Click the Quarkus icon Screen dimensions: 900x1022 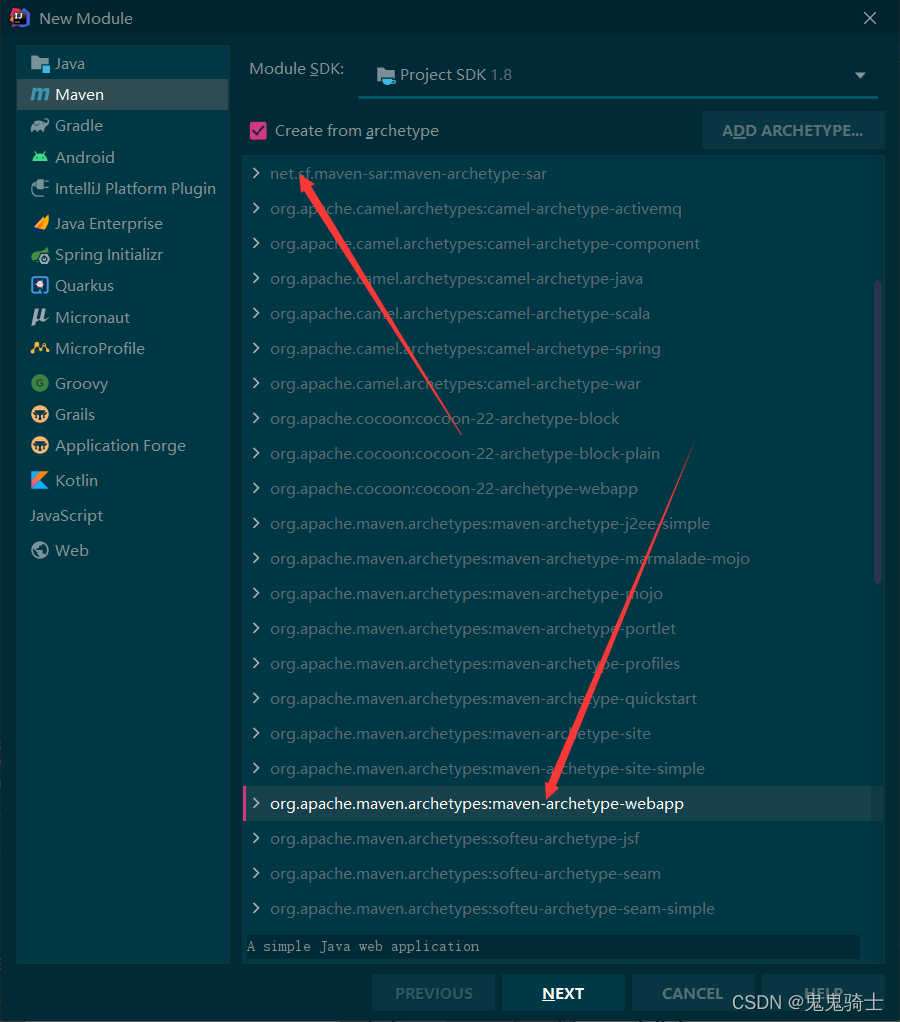pos(40,285)
